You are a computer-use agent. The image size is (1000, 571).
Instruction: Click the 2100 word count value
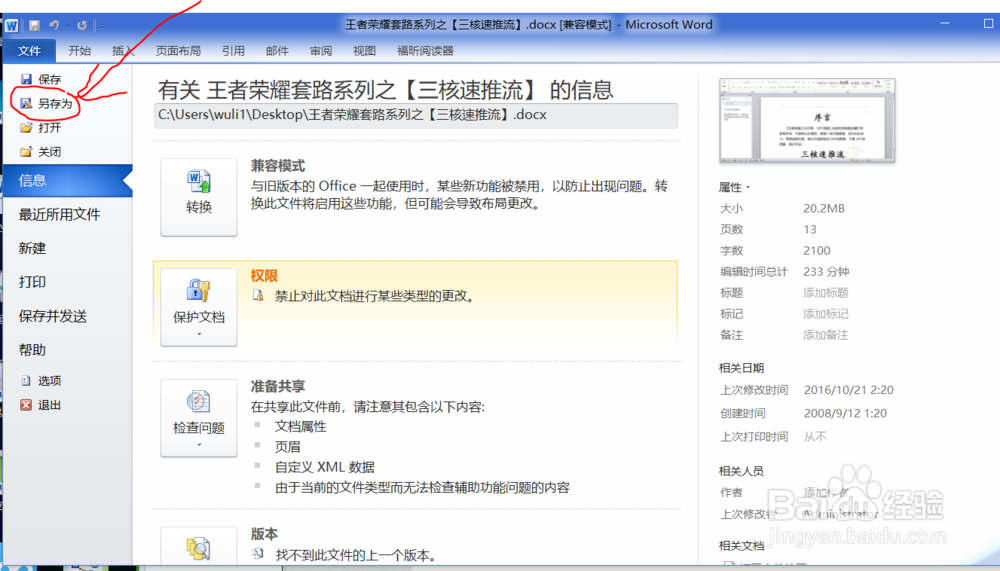point(817,251)
